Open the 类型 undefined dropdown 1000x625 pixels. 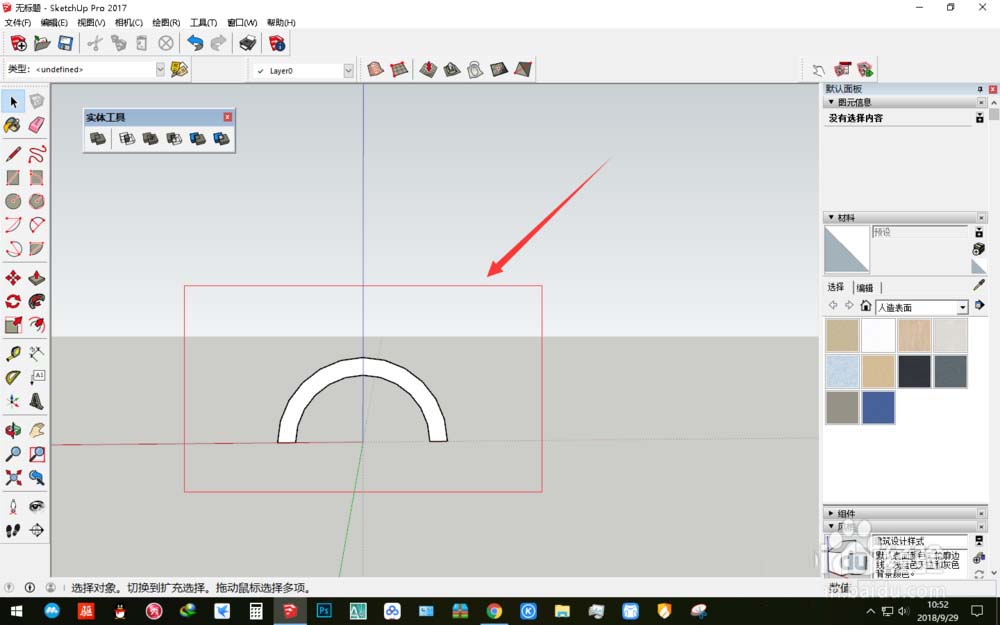coord(160,70)
